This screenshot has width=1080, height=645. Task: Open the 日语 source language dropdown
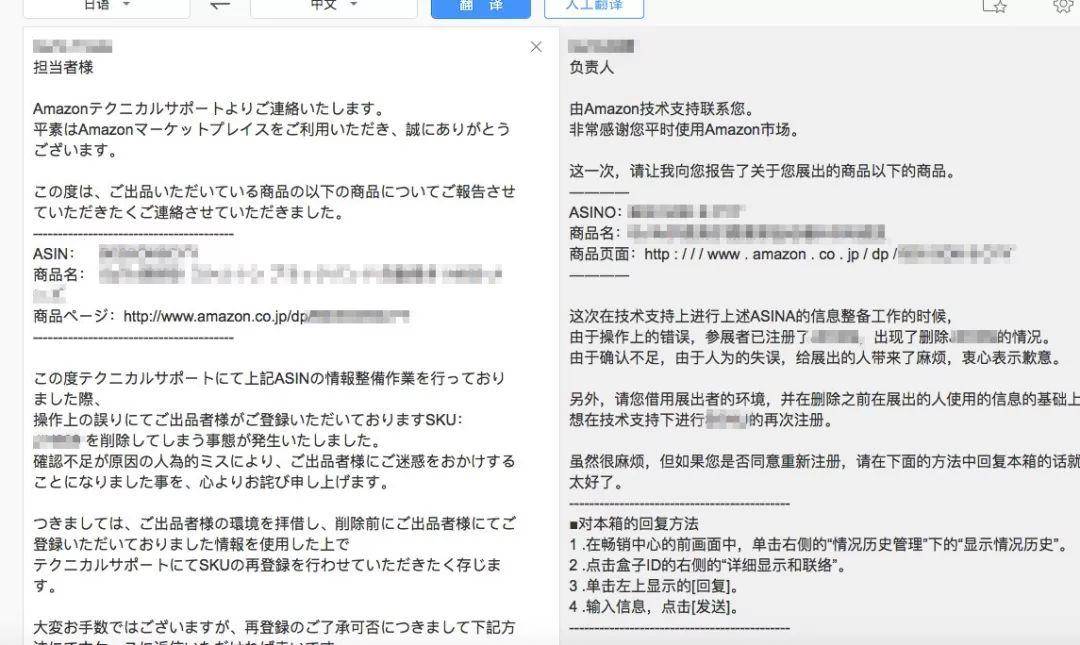[x=106, y=6]
